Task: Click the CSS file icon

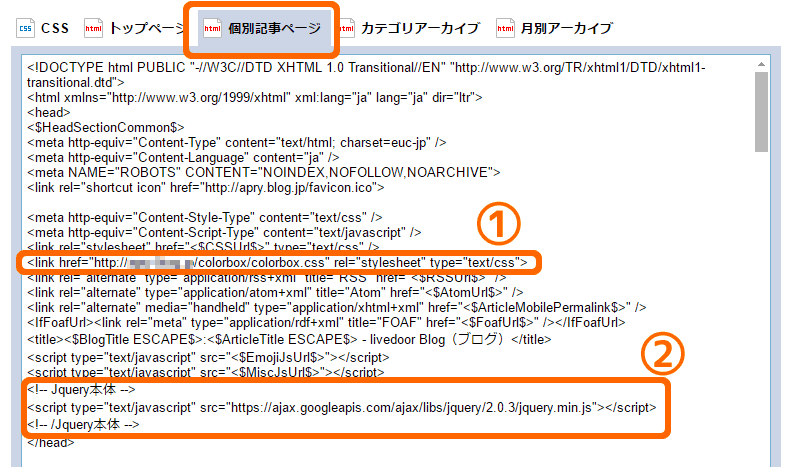Action: (x=25, y=29)
